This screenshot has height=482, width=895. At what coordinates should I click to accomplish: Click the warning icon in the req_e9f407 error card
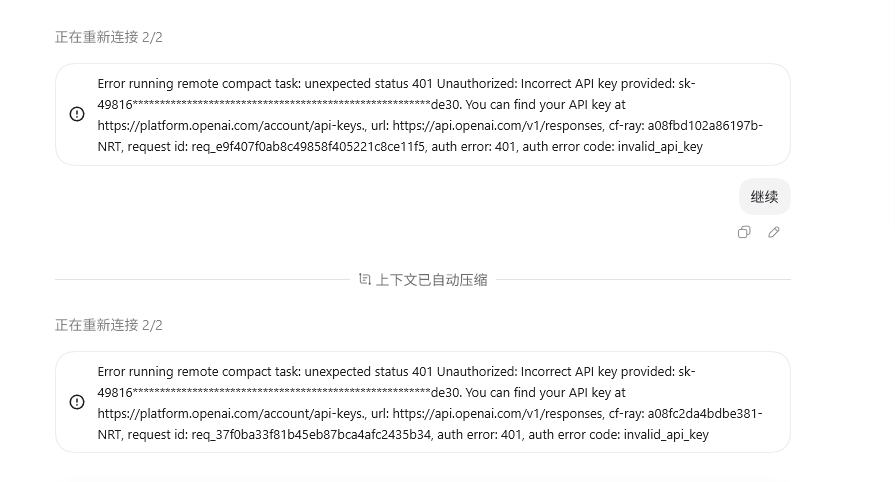pyautogui.click(x=77, y=114)
